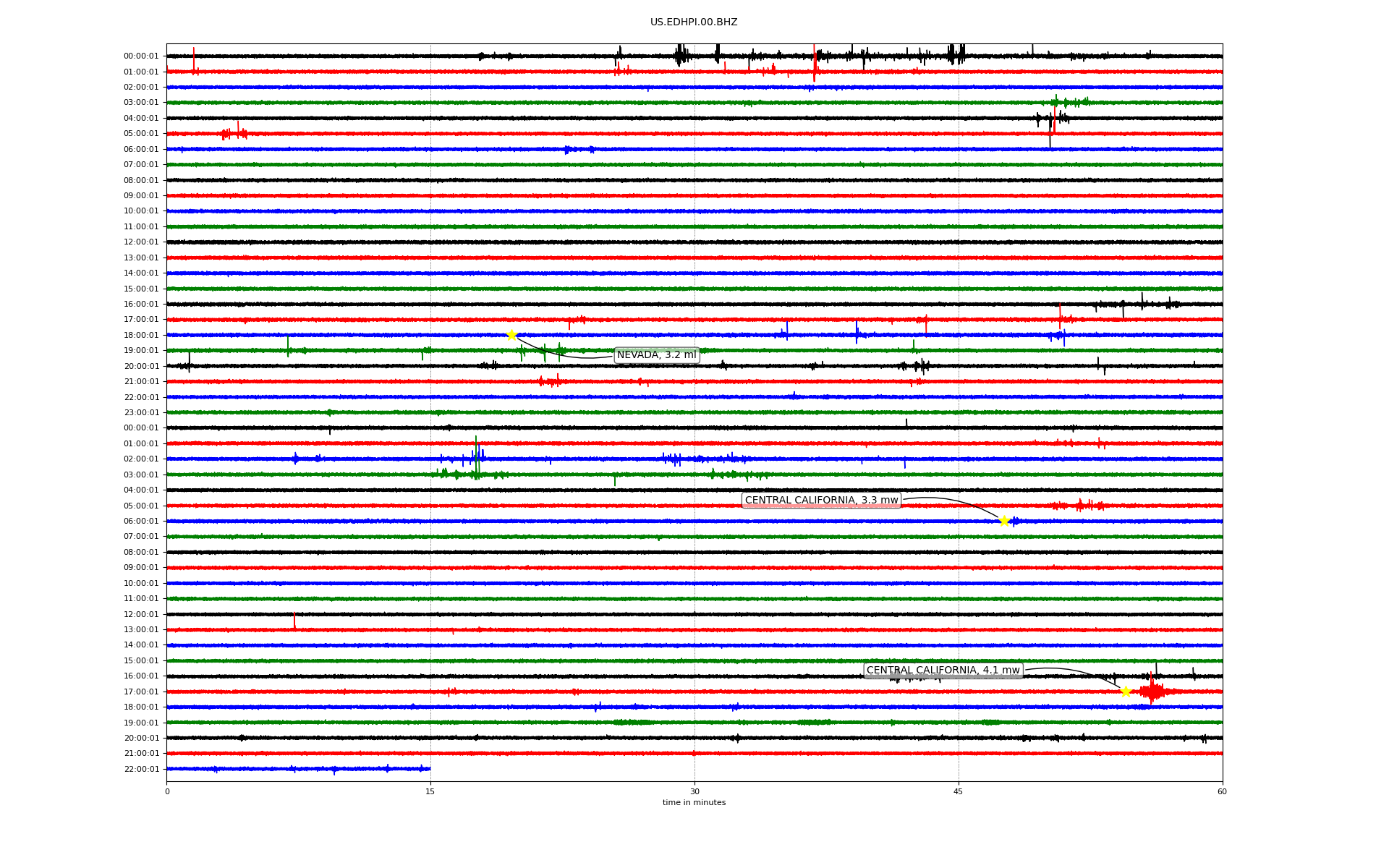Click the 45 tick on time axis

click(959, 791)
